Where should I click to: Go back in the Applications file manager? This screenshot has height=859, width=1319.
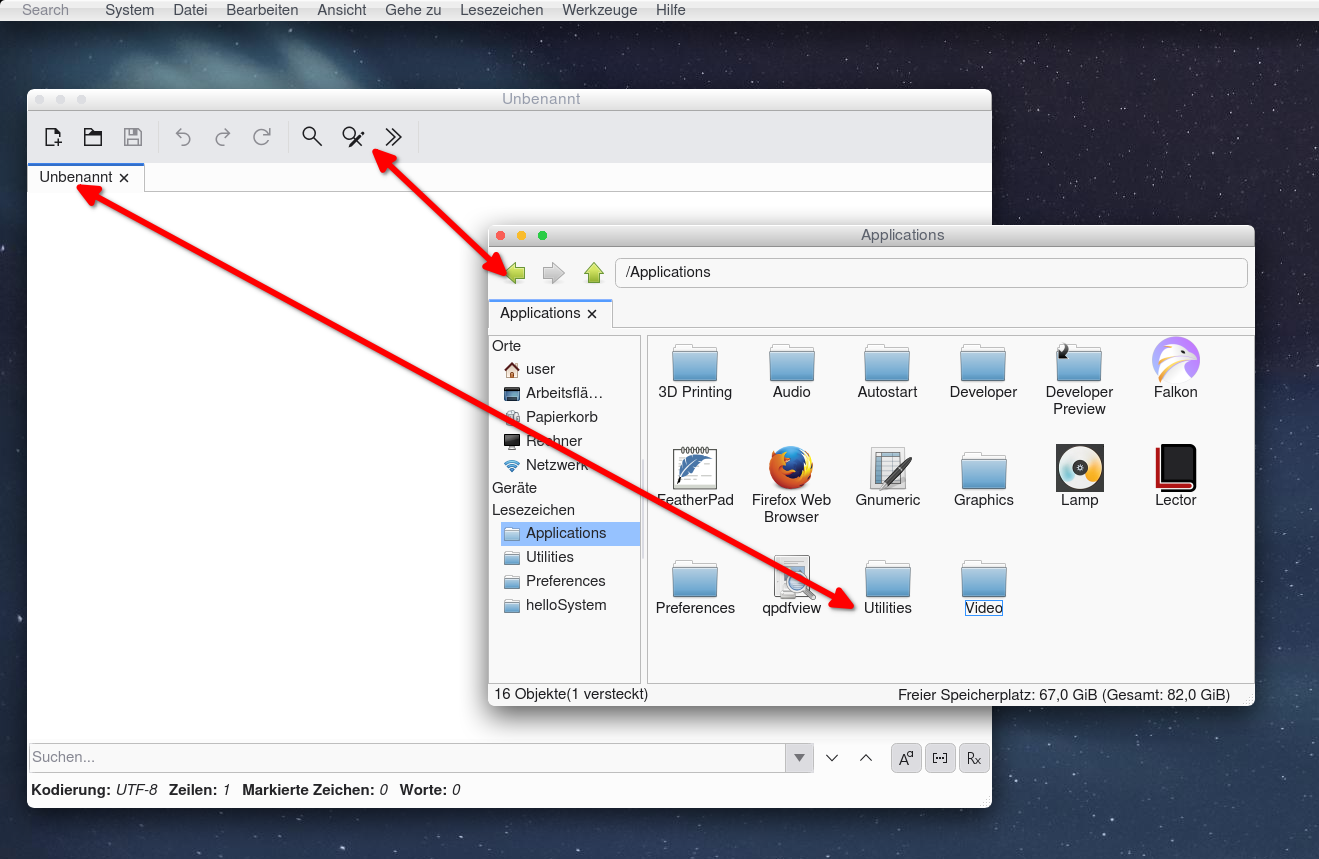coord(514,272)
